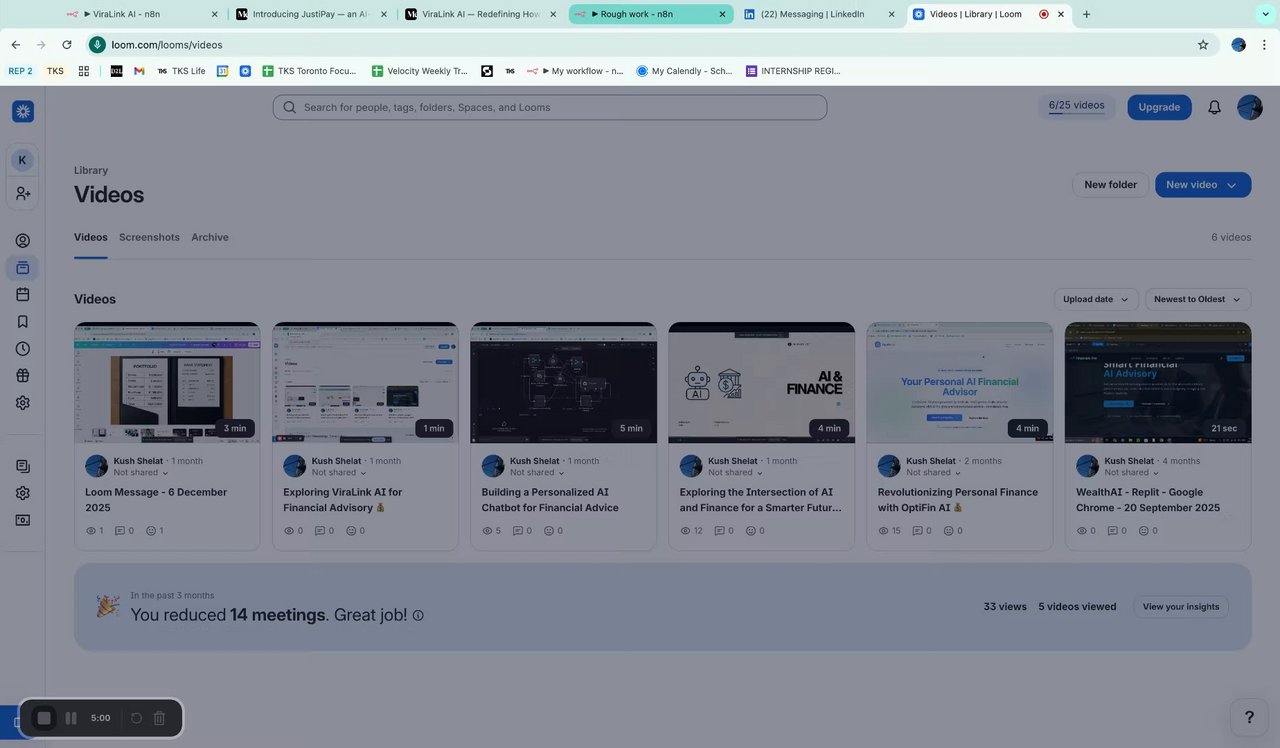
Task: Click the New folder button
Action: [x=1110, y=185]
